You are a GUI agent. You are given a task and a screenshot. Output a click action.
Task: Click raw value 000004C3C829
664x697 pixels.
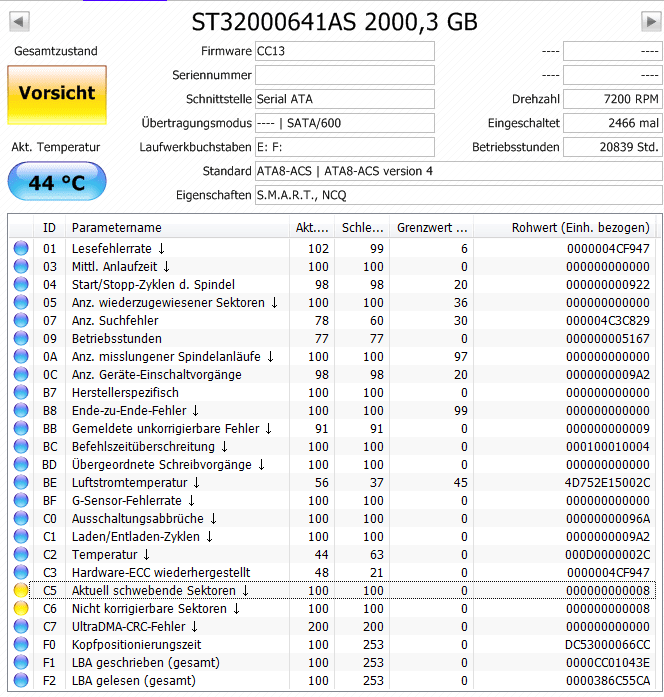(x=608, y=320)
